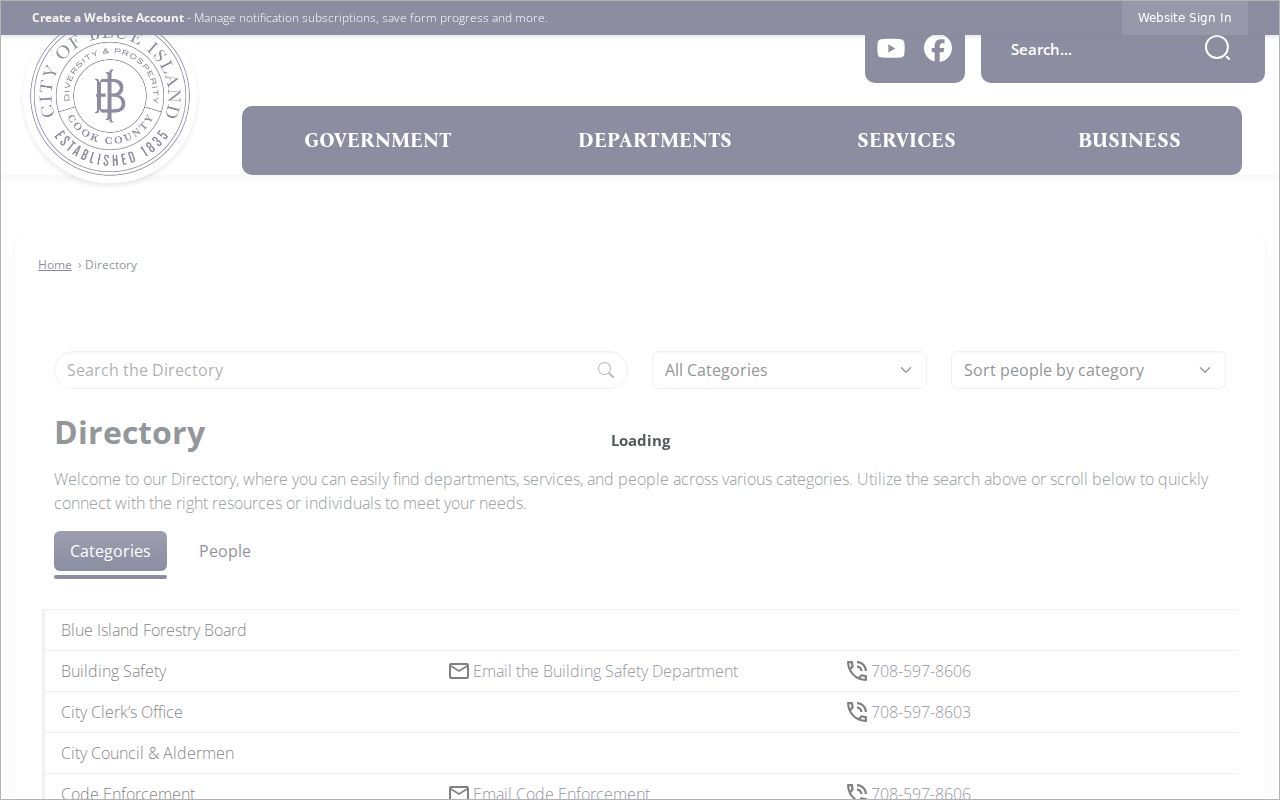Open the Business menu
The width and height of the screenshot is (1280, 800).
(x=1129, y=141)
